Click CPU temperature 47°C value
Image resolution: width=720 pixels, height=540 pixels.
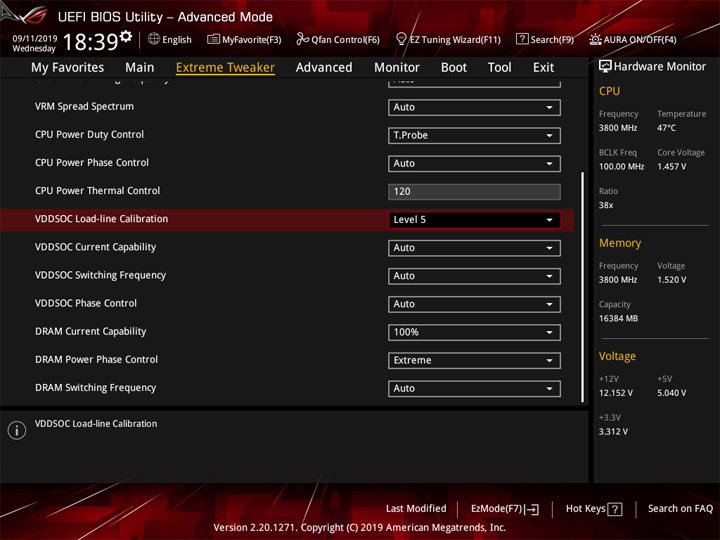[666, 128]
